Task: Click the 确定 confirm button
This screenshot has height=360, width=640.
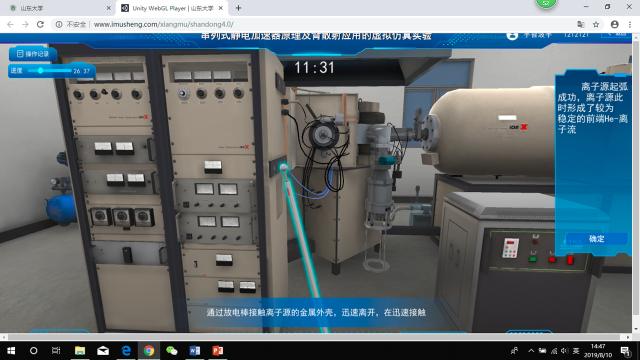Action: [x=596, y=238]
